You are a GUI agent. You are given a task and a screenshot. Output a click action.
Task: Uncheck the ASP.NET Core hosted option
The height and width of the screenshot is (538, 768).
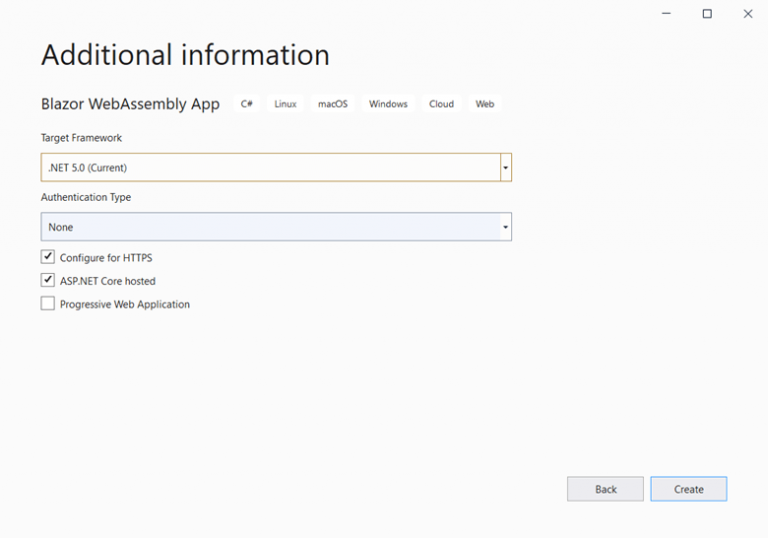click(48, 281)
